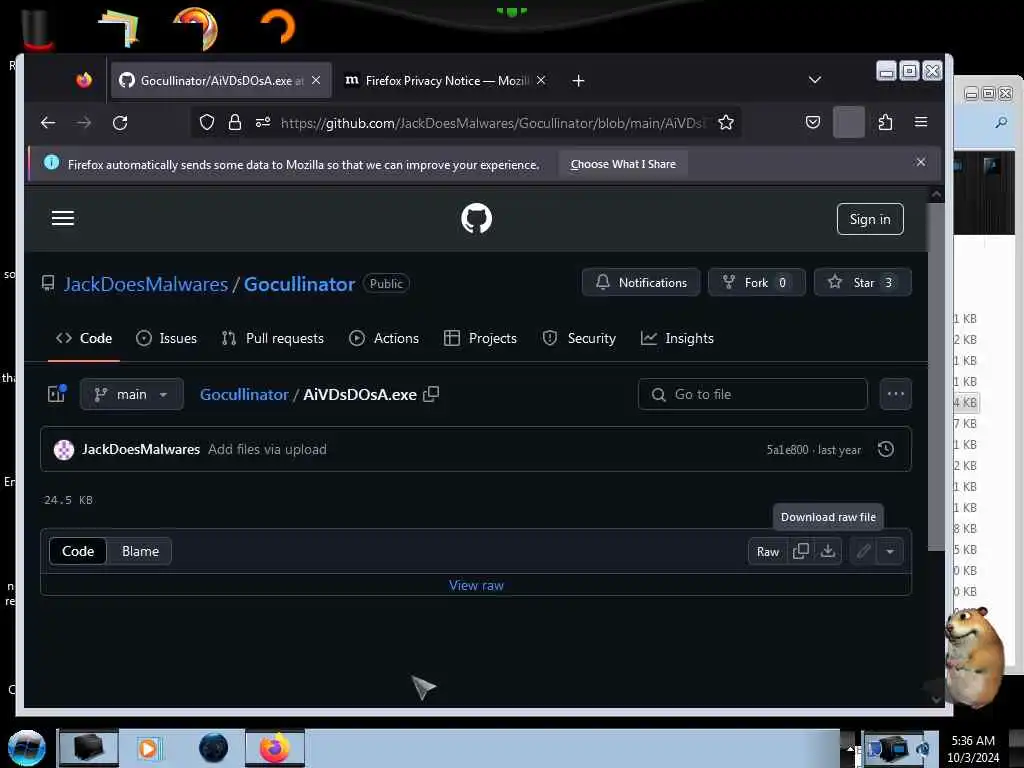Open the Projects tab

click(480, 338)
